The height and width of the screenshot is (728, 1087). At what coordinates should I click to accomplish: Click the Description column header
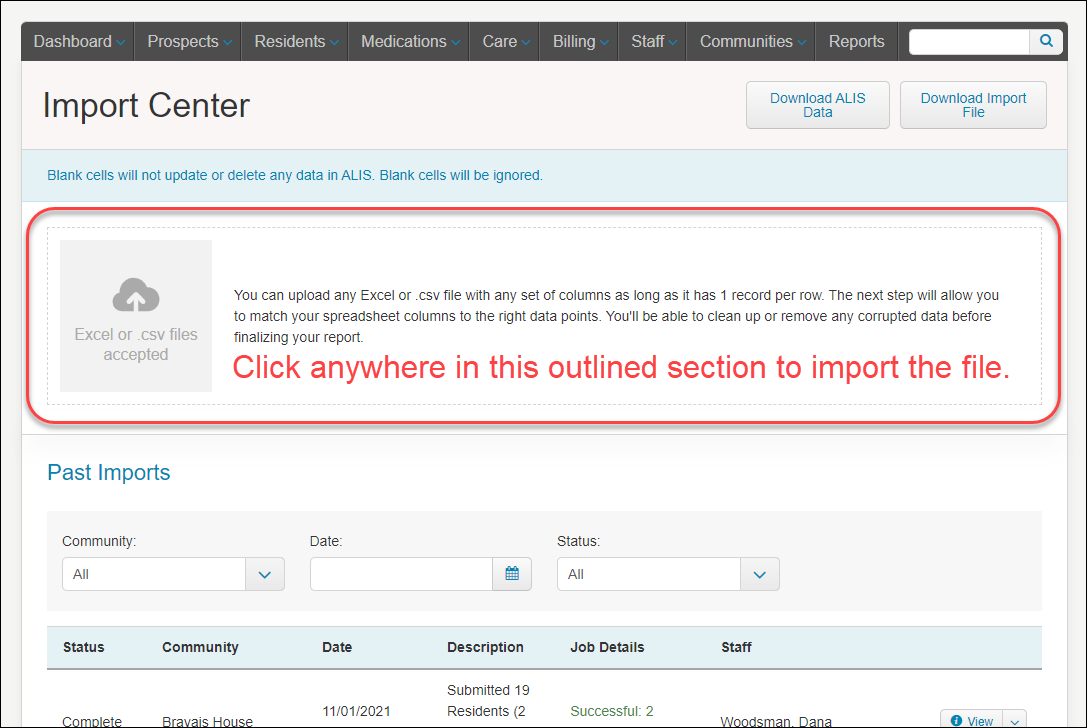(485, 648)
